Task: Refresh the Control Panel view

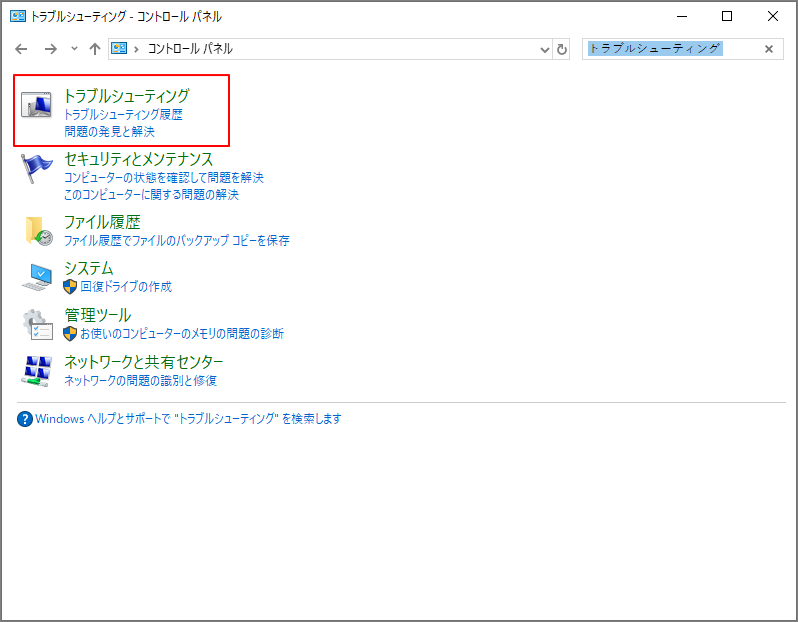Action: click(561, 49)
